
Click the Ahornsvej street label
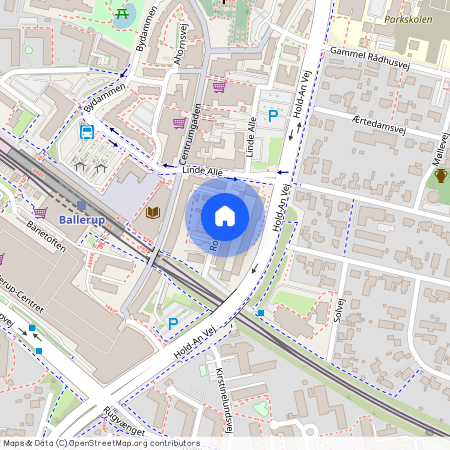pos(180,44)
